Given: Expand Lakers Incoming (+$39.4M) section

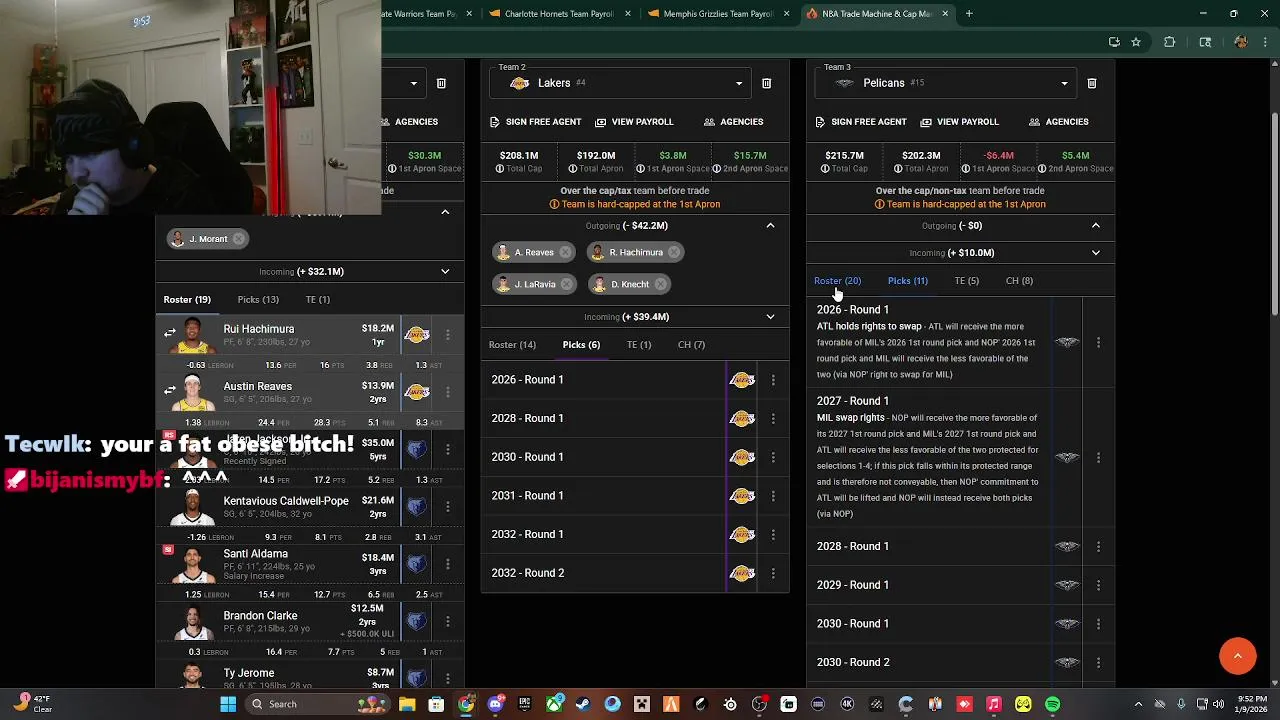Looking at the screenshot, I should tap(770, 317).
